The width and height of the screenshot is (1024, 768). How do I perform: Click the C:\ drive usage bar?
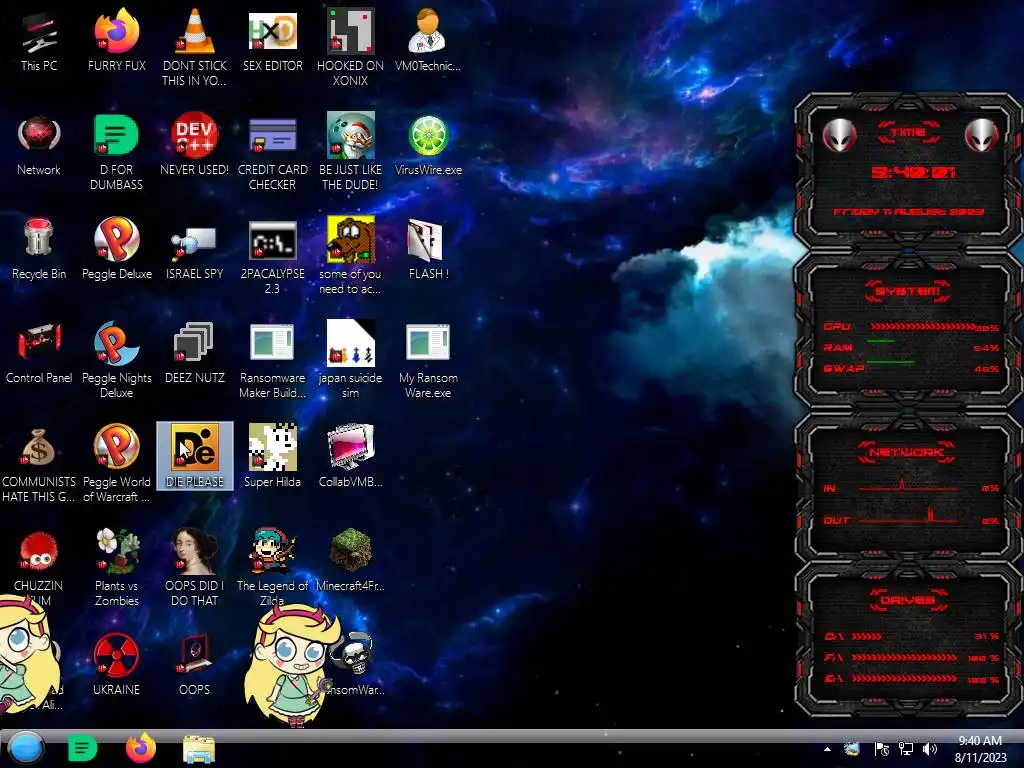tap(867, 636)
